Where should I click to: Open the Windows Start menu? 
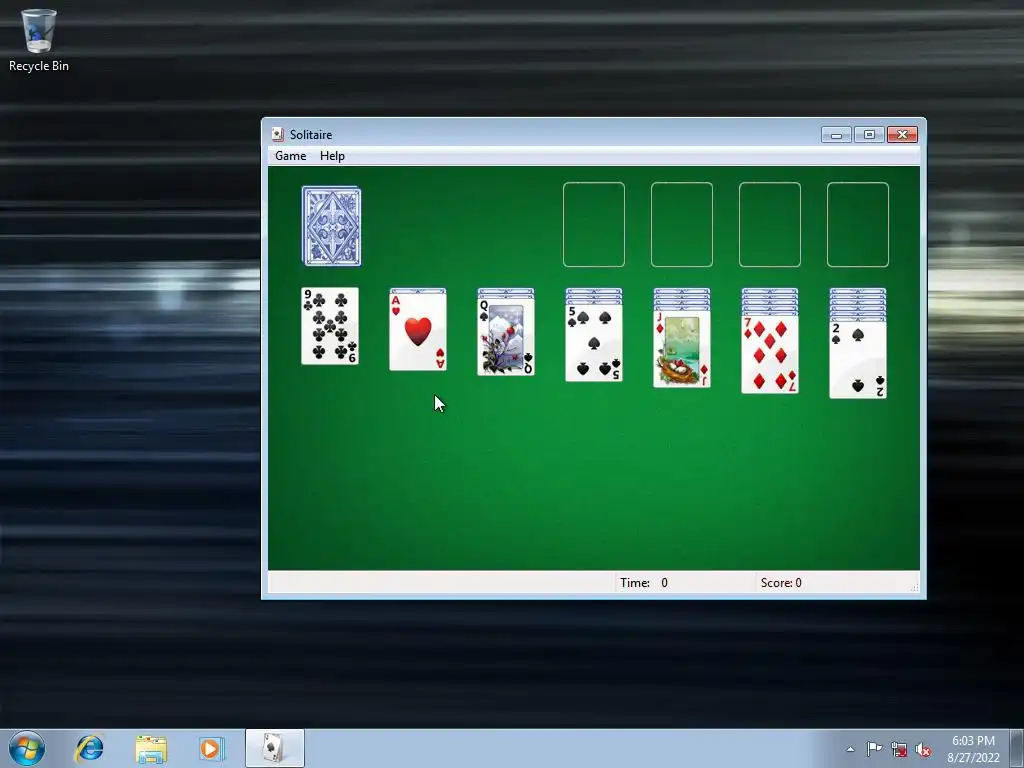point(27,748)
